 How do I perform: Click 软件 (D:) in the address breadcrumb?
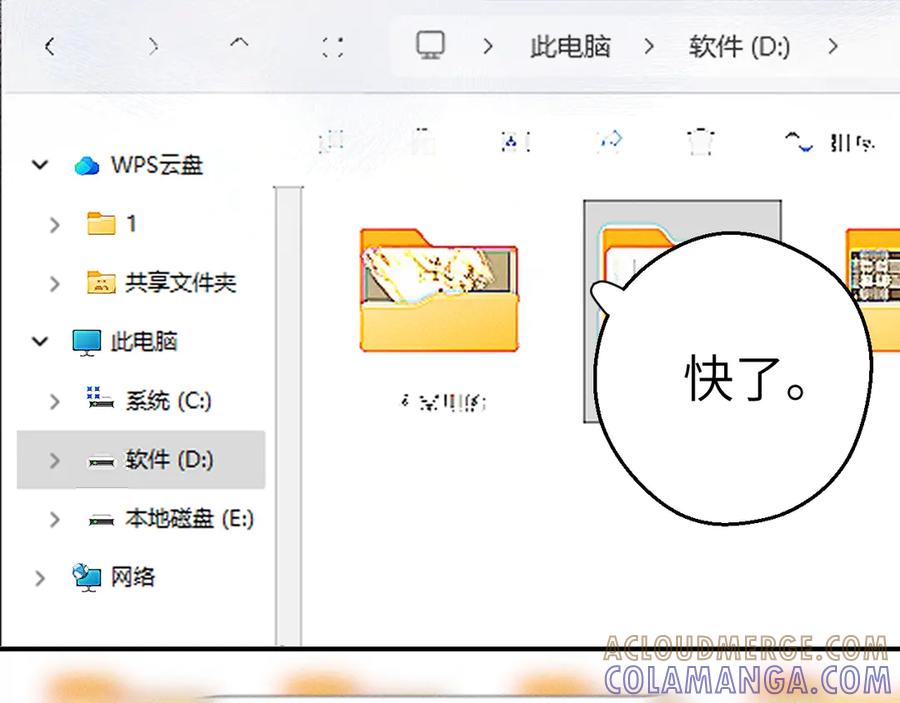(x=739, y=46)
